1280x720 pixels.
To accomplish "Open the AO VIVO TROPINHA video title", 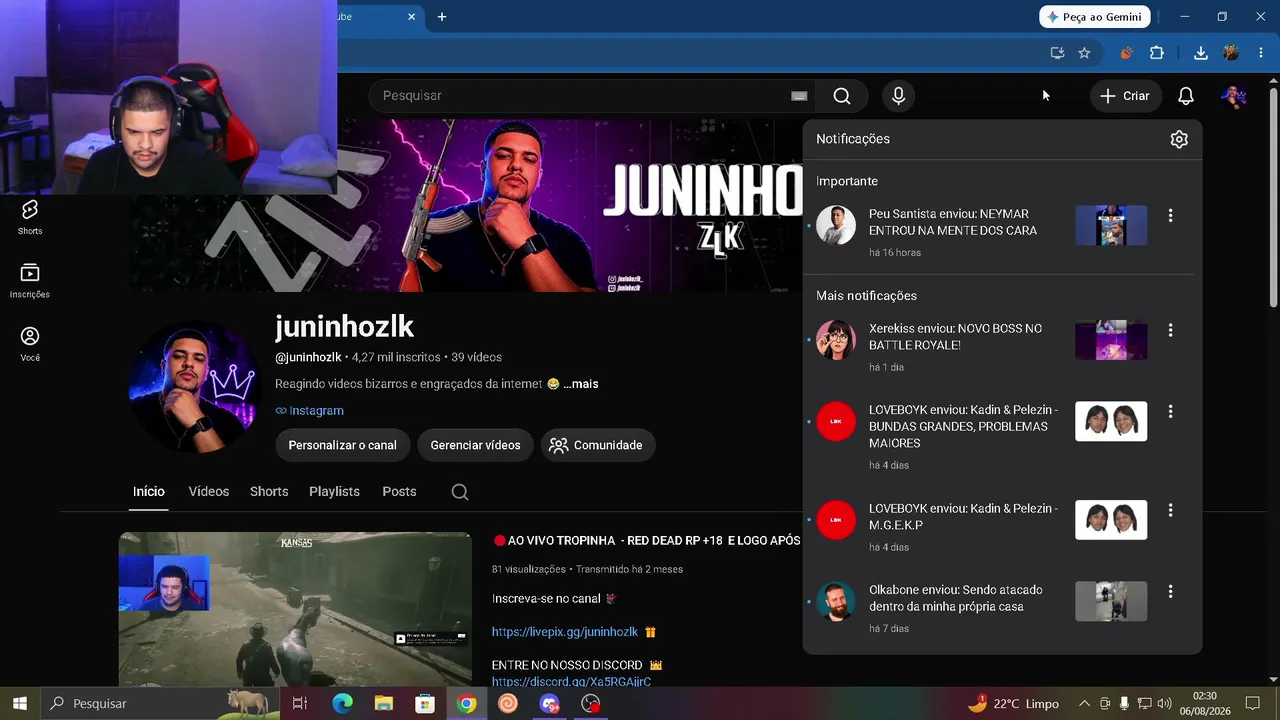I will (647, 541).
